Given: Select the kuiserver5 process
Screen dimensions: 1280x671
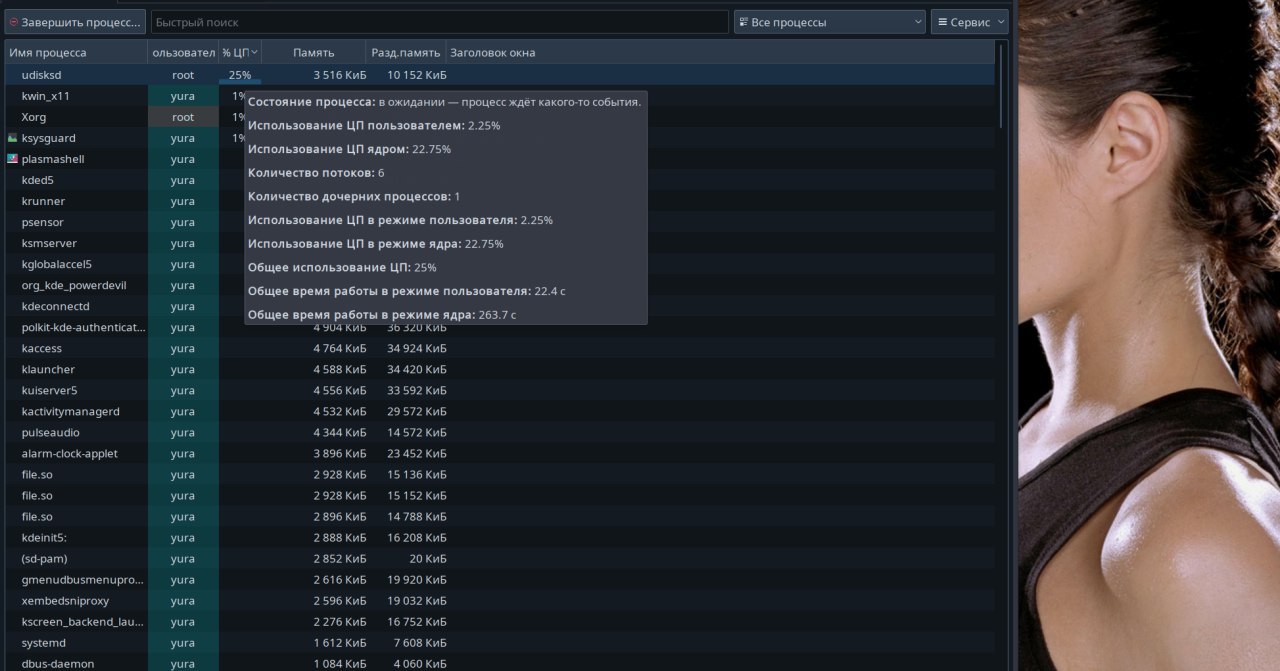Looking at the screenshot, I should [x=49, y=390].
